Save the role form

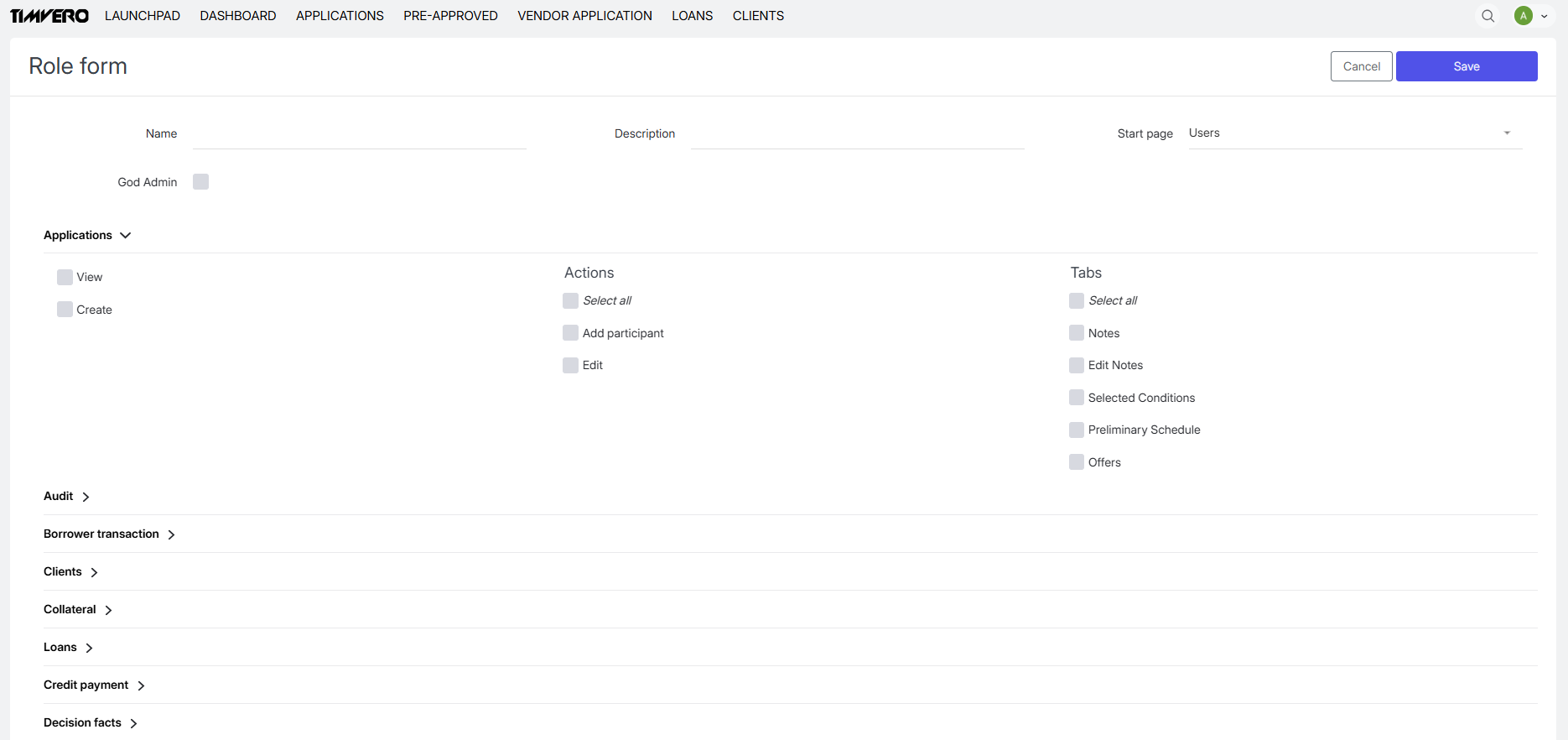click(1466, 66)
